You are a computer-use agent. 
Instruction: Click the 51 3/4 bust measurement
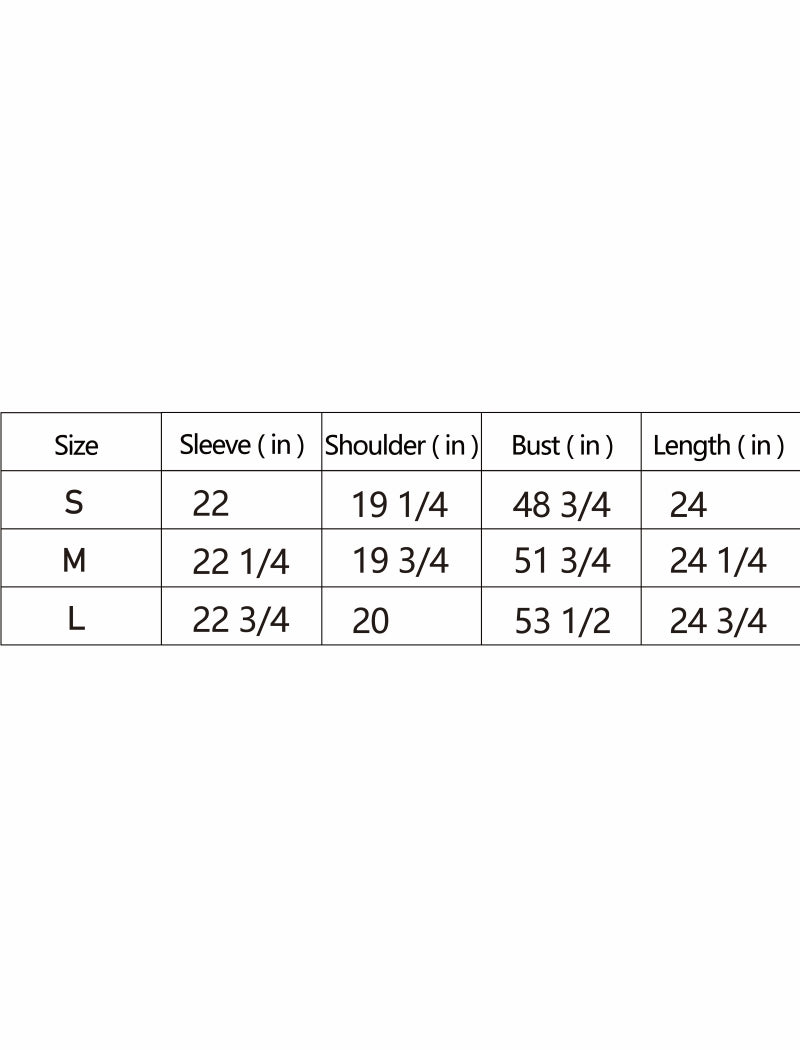point(561,562)
